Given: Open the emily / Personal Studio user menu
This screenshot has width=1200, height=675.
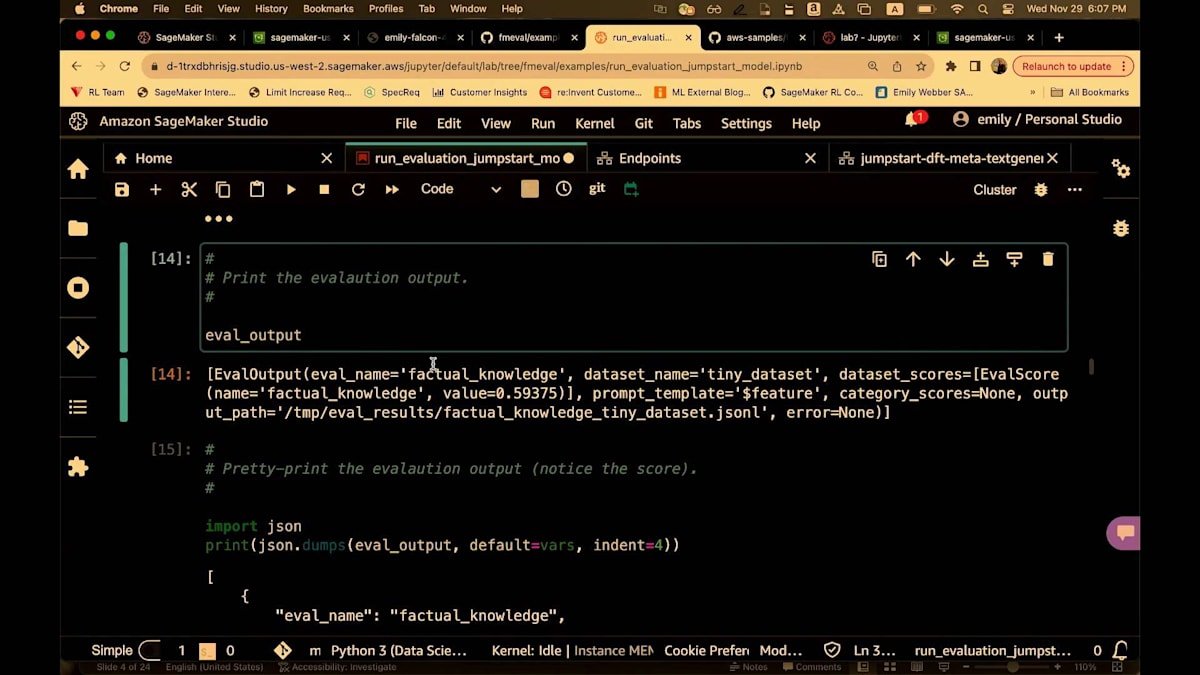Looking at the screenshot, I should (x=1037, y=119).
